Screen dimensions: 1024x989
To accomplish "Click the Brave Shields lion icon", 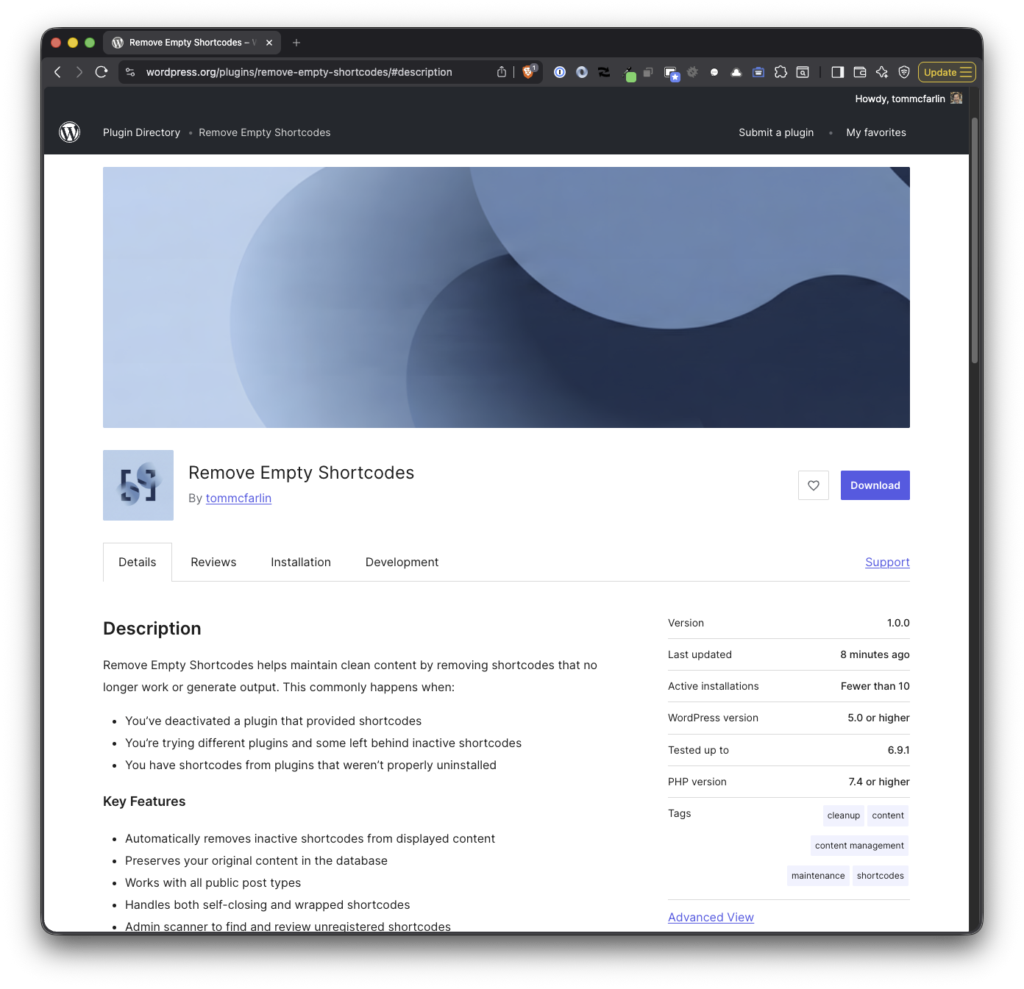I will [529, 72].
